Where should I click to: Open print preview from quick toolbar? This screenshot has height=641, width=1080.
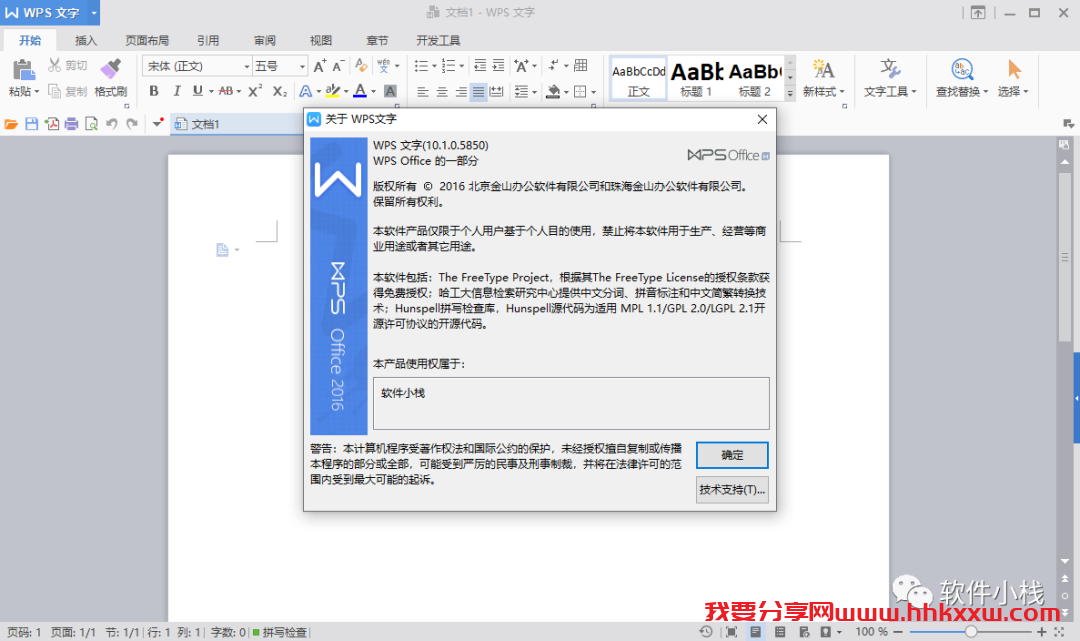[x=91, y=124]
